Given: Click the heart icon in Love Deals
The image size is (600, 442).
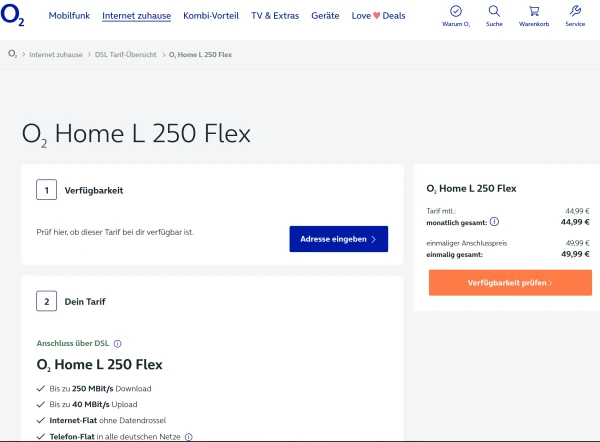Looking at the screenshot, I should pyautogui.click(x=377, y=16).
